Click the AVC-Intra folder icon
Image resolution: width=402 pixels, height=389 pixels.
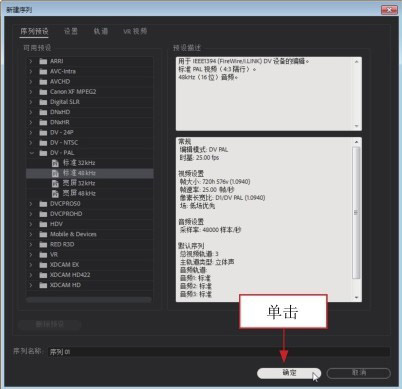click(43, 71)
